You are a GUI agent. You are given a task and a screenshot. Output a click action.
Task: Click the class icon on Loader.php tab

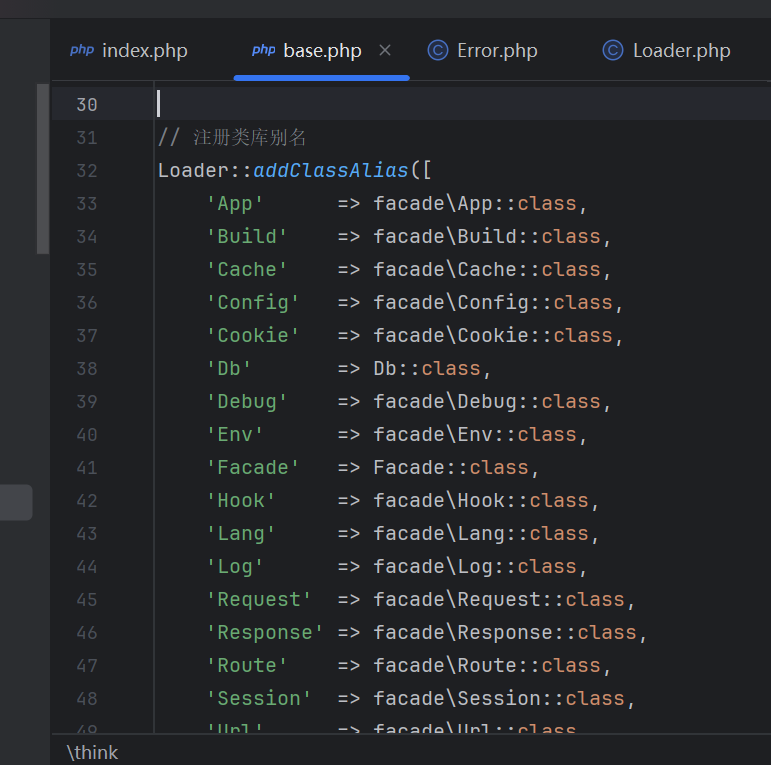point(613,50)
